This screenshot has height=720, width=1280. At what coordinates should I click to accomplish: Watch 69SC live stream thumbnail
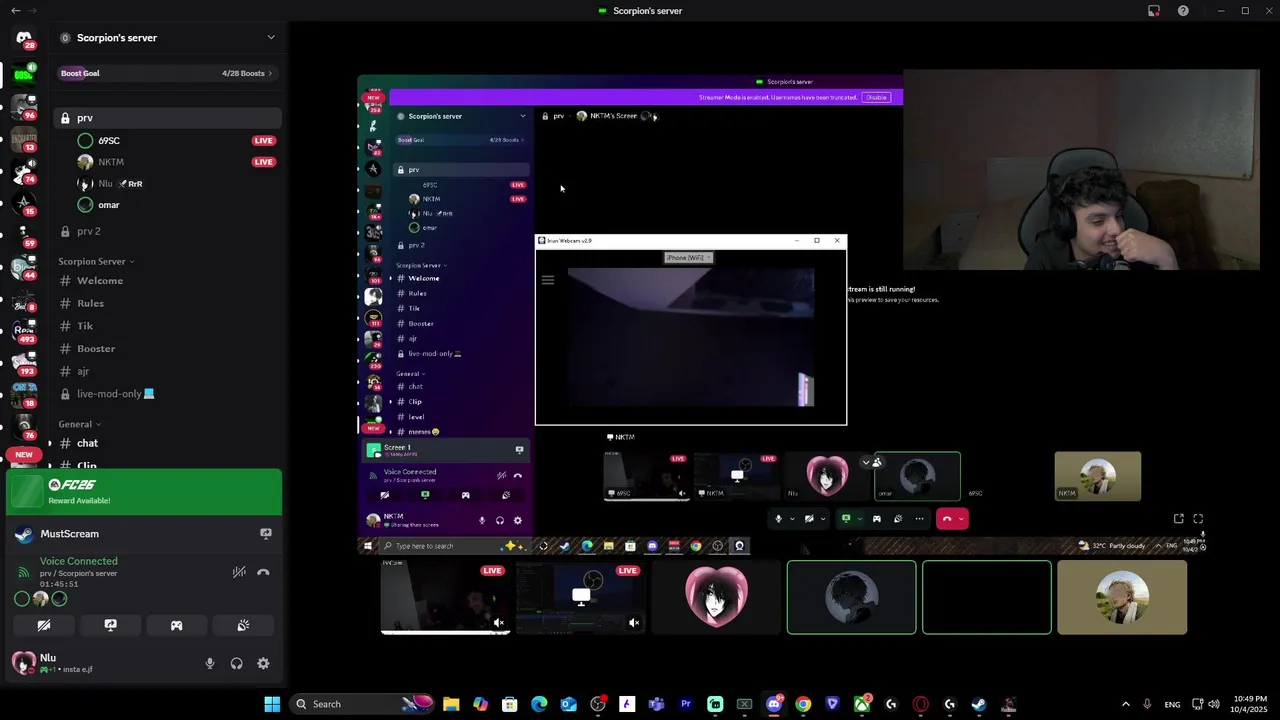[x=446, y=597]
